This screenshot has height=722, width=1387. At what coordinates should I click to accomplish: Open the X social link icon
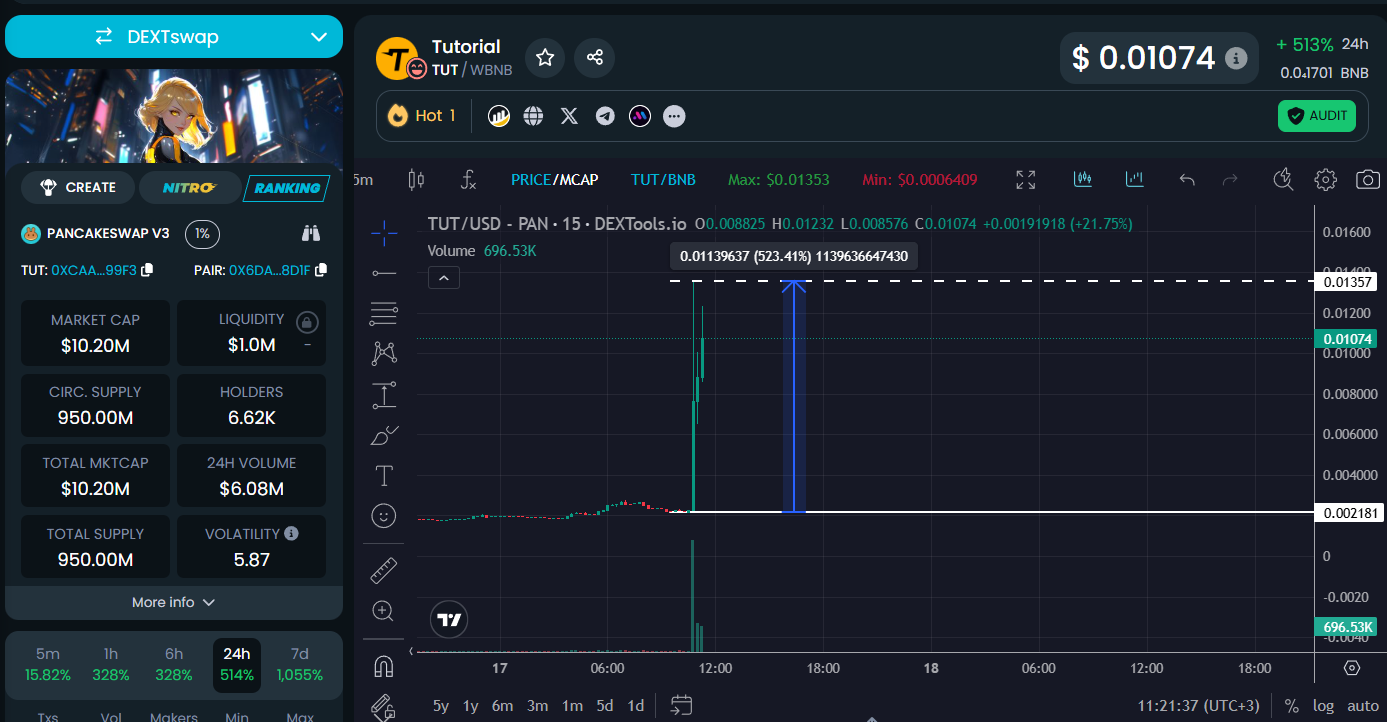[x=569, y=116]
